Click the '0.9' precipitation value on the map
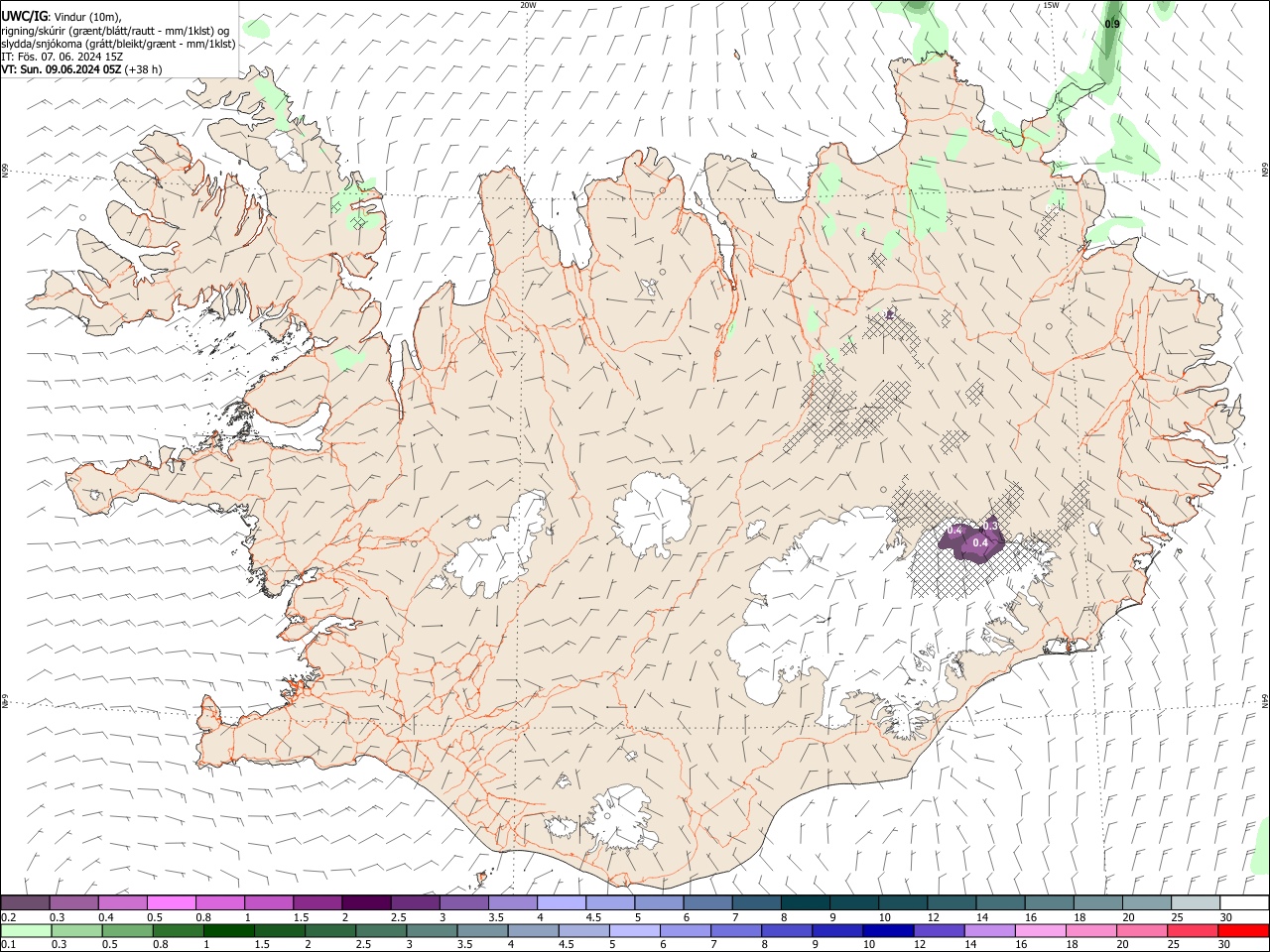The image size is (1270, 952). click(1112, 24)
